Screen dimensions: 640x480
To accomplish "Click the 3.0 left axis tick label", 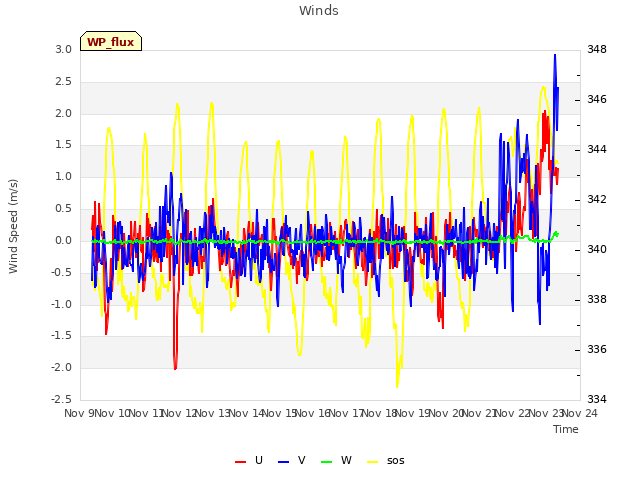I will tap(64, 49).
